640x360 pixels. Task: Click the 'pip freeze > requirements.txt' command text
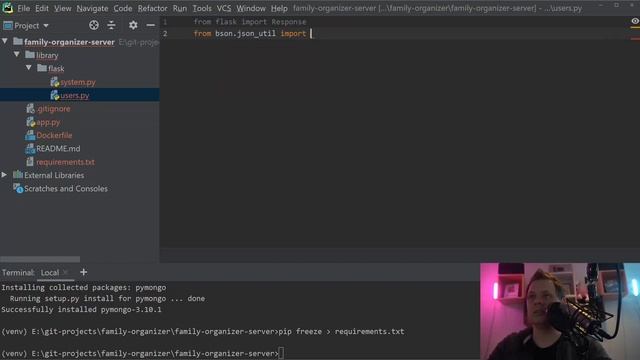point(341,331)
